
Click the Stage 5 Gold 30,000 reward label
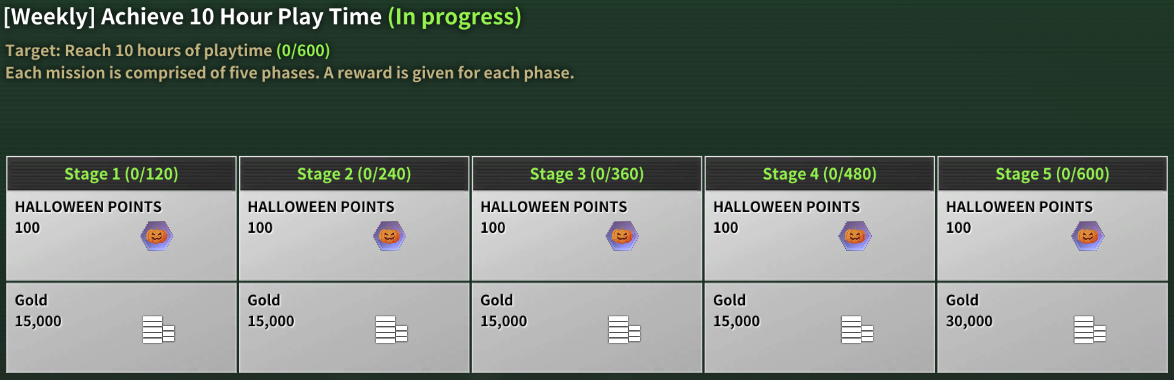coord(970,310)
